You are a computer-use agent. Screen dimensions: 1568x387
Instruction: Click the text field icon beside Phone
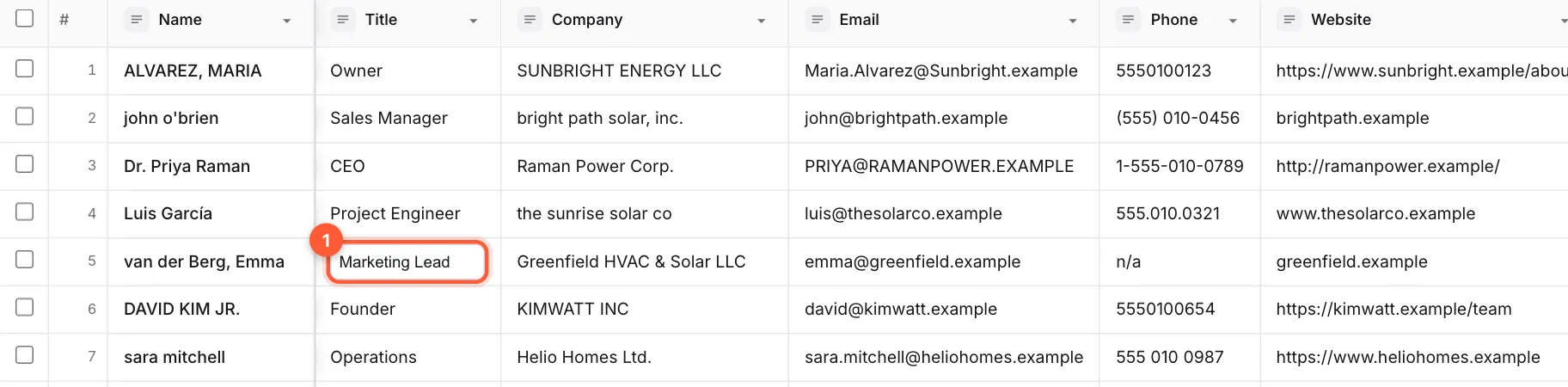pyautogui.click(x=1128, y=19)
